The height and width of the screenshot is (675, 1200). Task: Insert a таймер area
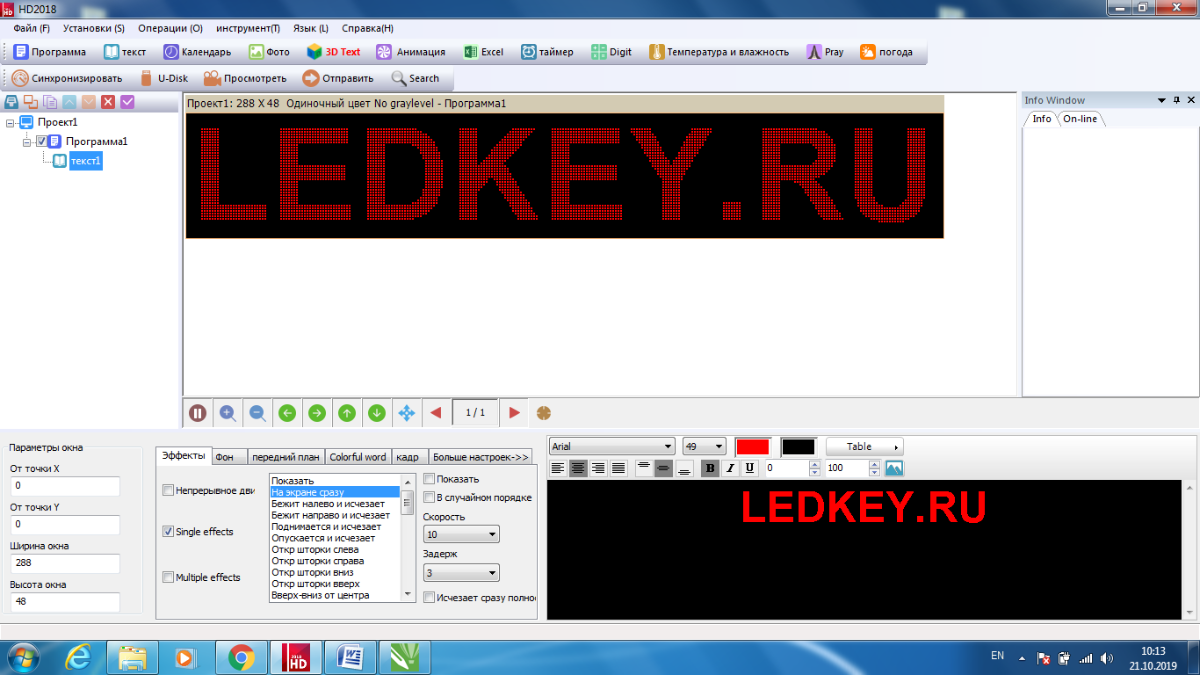547,52
